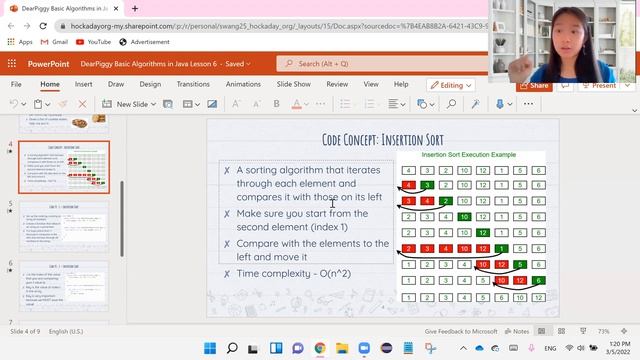
Task: Open Zoom from the taskbar
Action: tap(364, 348)
